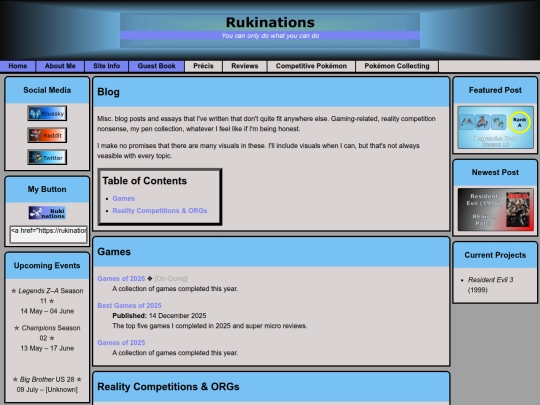Open the Games of 2025 post

click(x=121, y=343)
